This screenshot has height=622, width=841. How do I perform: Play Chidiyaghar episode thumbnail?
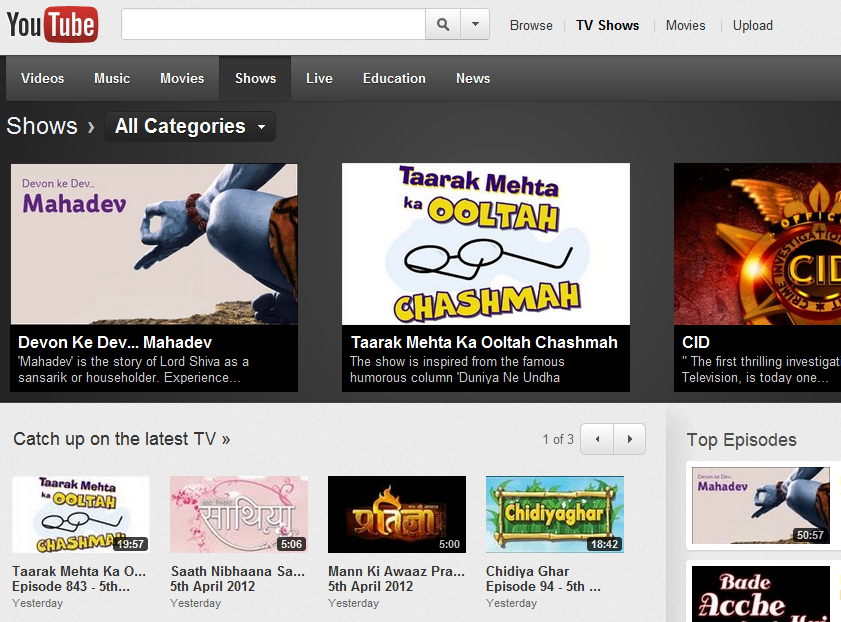[x=555, y=514]
